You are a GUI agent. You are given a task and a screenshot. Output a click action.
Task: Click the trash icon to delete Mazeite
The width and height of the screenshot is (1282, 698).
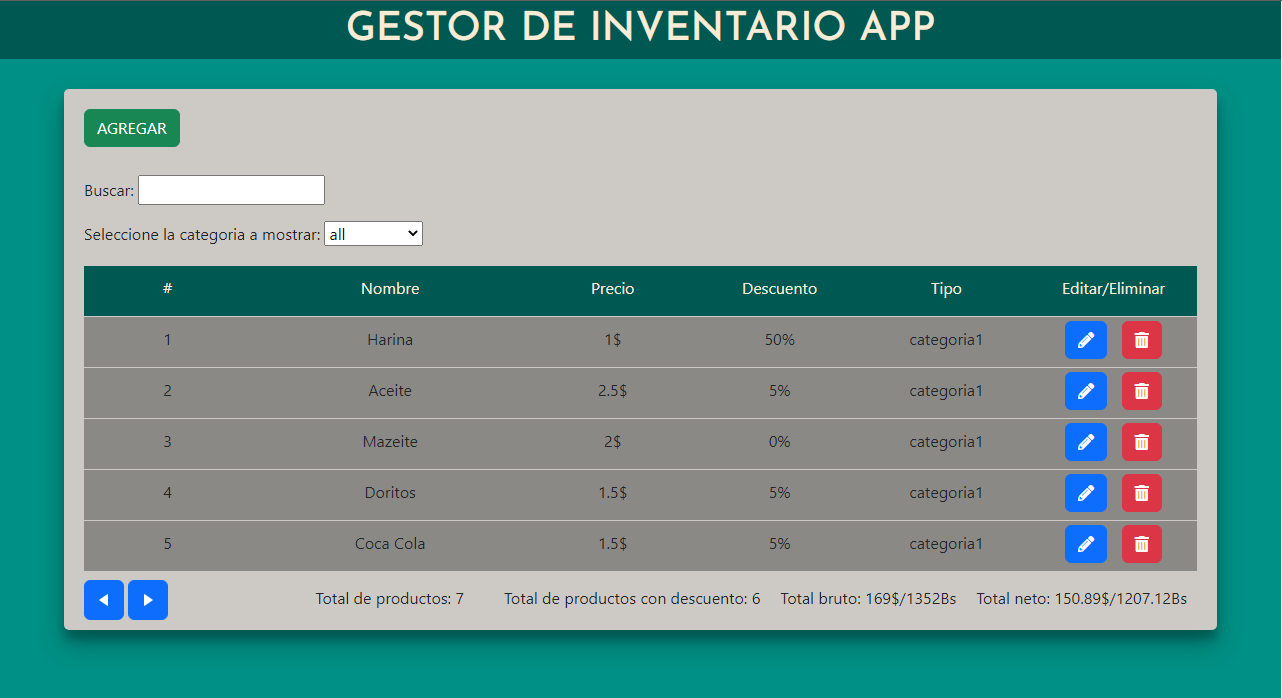click(1141, 442)
